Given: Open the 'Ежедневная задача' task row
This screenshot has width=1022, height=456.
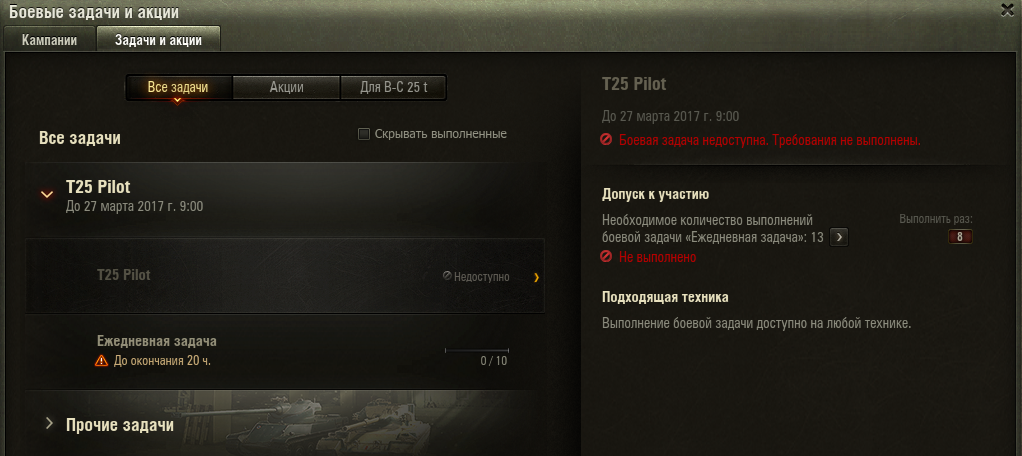Looking at the screenshot, I should [285, 351].
